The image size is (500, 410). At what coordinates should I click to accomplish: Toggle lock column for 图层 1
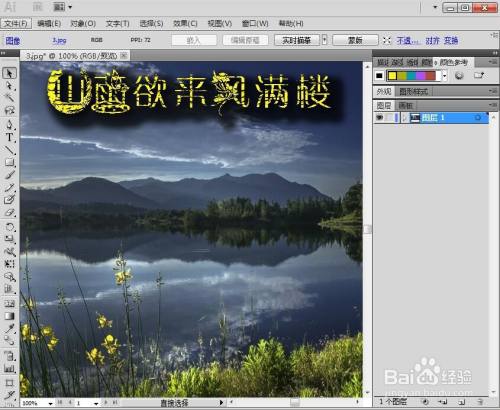click(x=389, y=118)
